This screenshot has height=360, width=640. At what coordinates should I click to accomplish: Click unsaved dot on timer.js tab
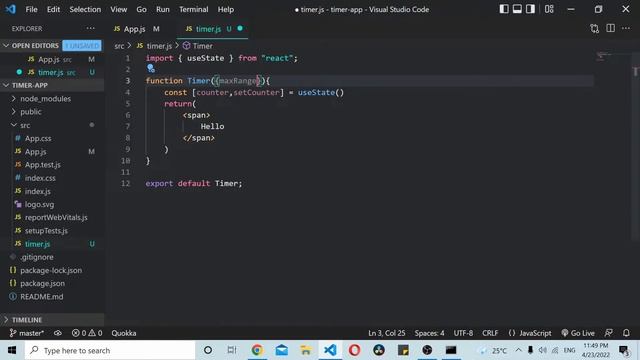[x=240, y=28]
